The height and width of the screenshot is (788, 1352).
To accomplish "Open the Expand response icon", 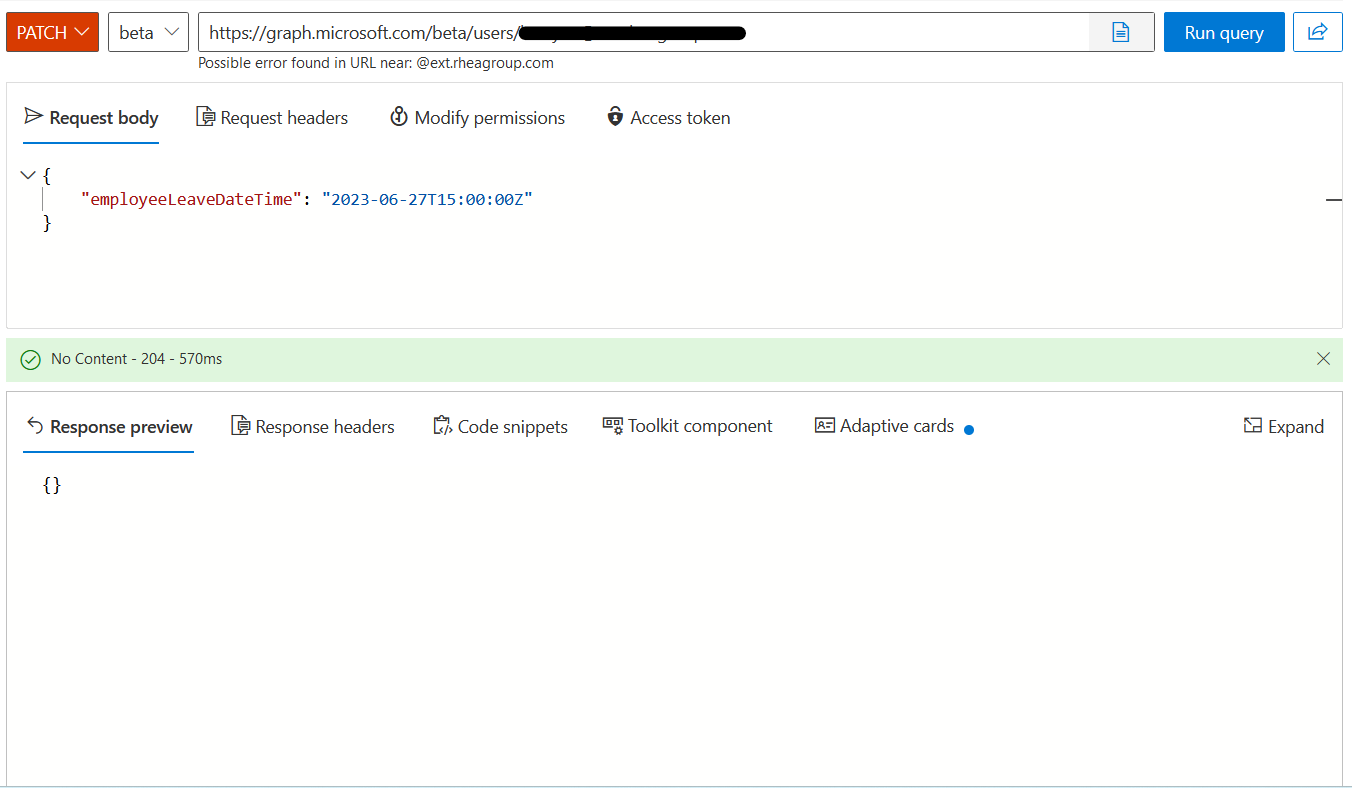I will click(1252, 425).
